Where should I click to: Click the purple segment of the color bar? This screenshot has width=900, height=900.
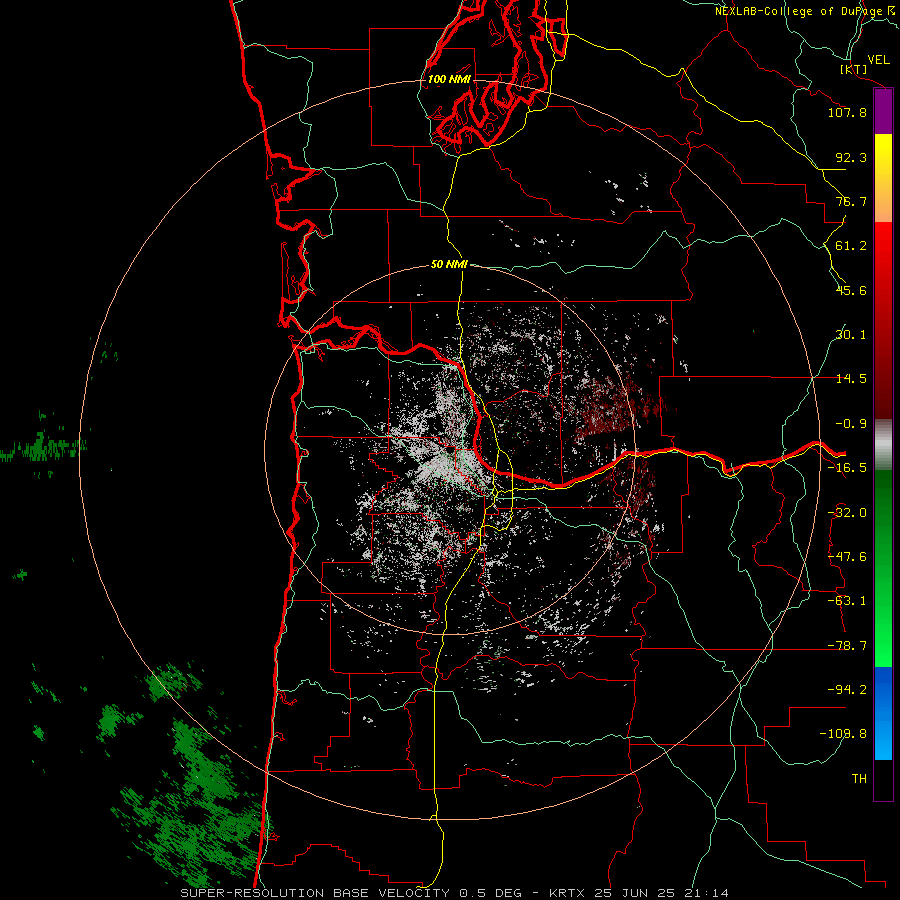[x=883, y=112]
